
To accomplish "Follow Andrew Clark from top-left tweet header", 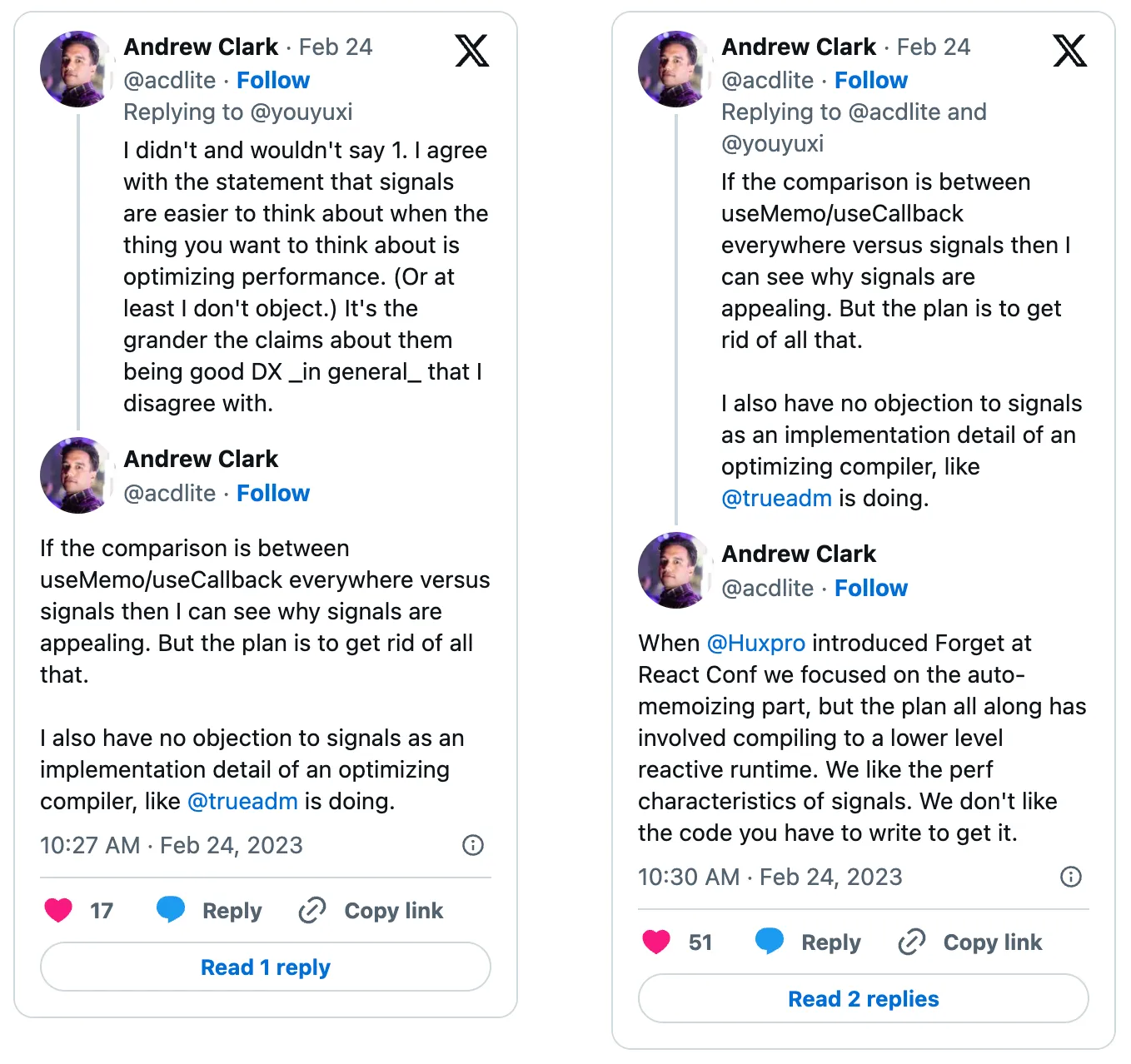I will [x=273, y=80].
